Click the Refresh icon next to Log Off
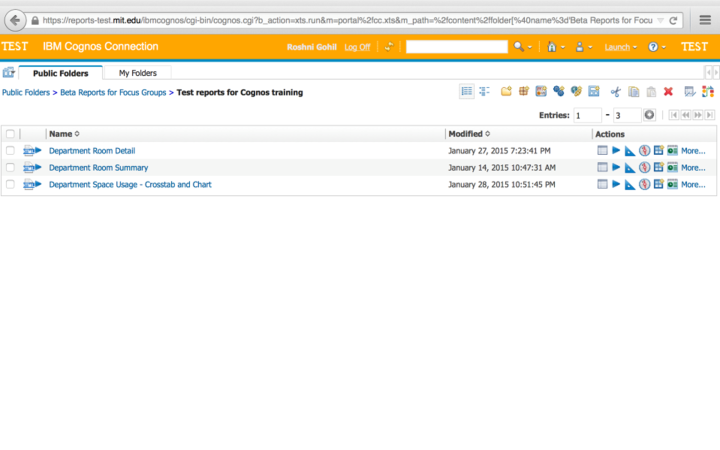This screenshot has height=450, width=720. click(x=389, y=47)
